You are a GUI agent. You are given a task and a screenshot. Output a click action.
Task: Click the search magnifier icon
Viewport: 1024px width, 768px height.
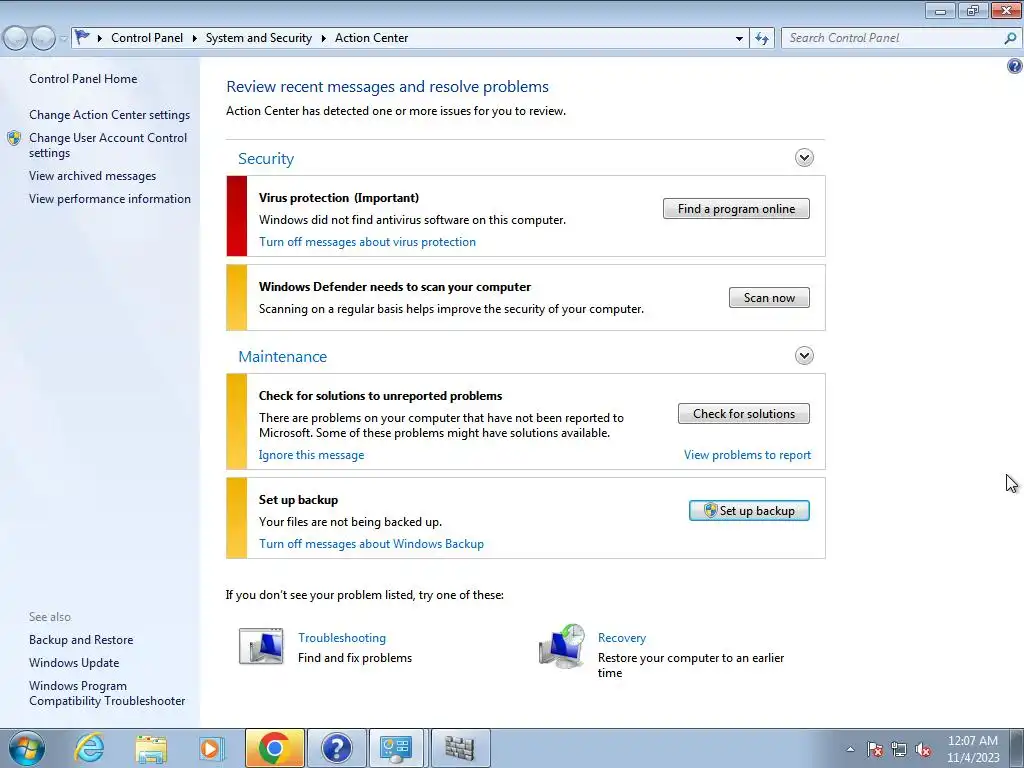(1010, 38)
